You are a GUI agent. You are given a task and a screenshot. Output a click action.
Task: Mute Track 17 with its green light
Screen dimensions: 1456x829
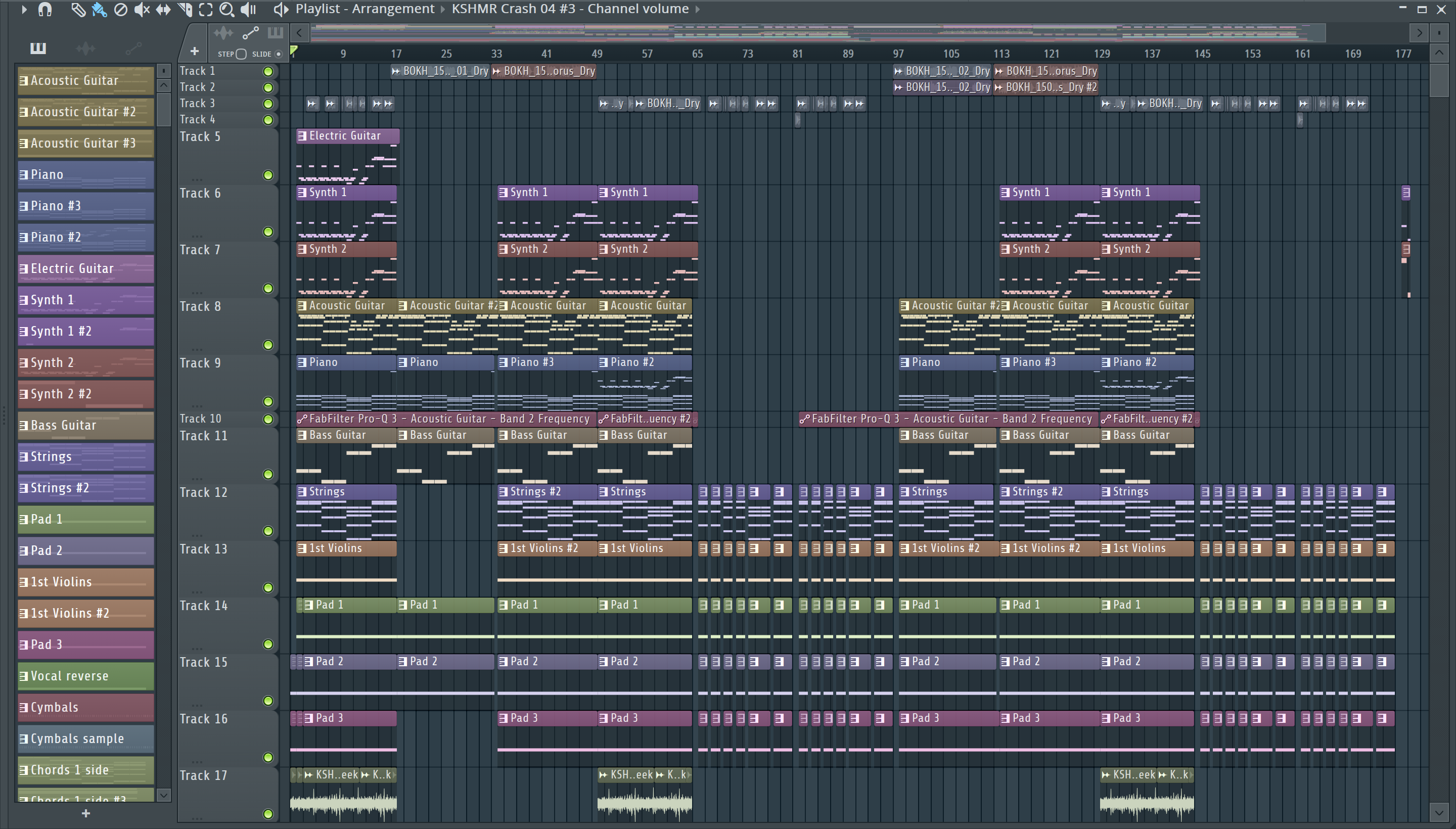click(267, 814)
